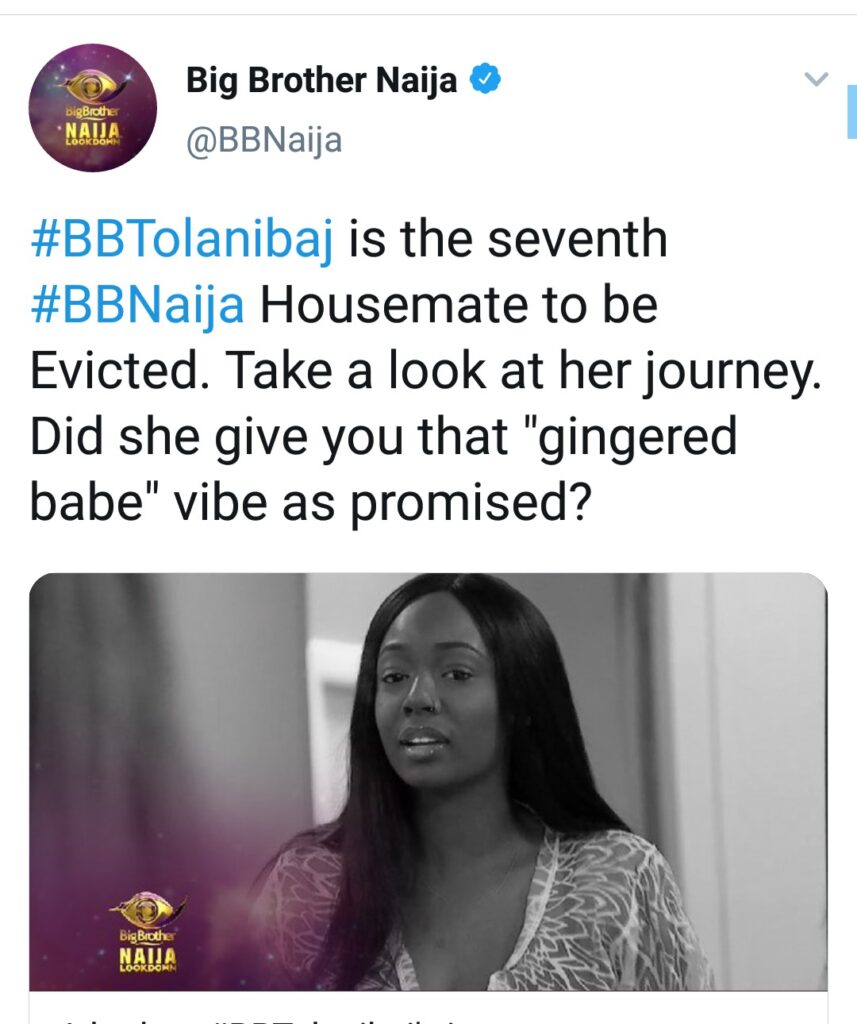
Task: Click the blue scrollbar indicator on right edge
Action: click(x=852, y=112)
